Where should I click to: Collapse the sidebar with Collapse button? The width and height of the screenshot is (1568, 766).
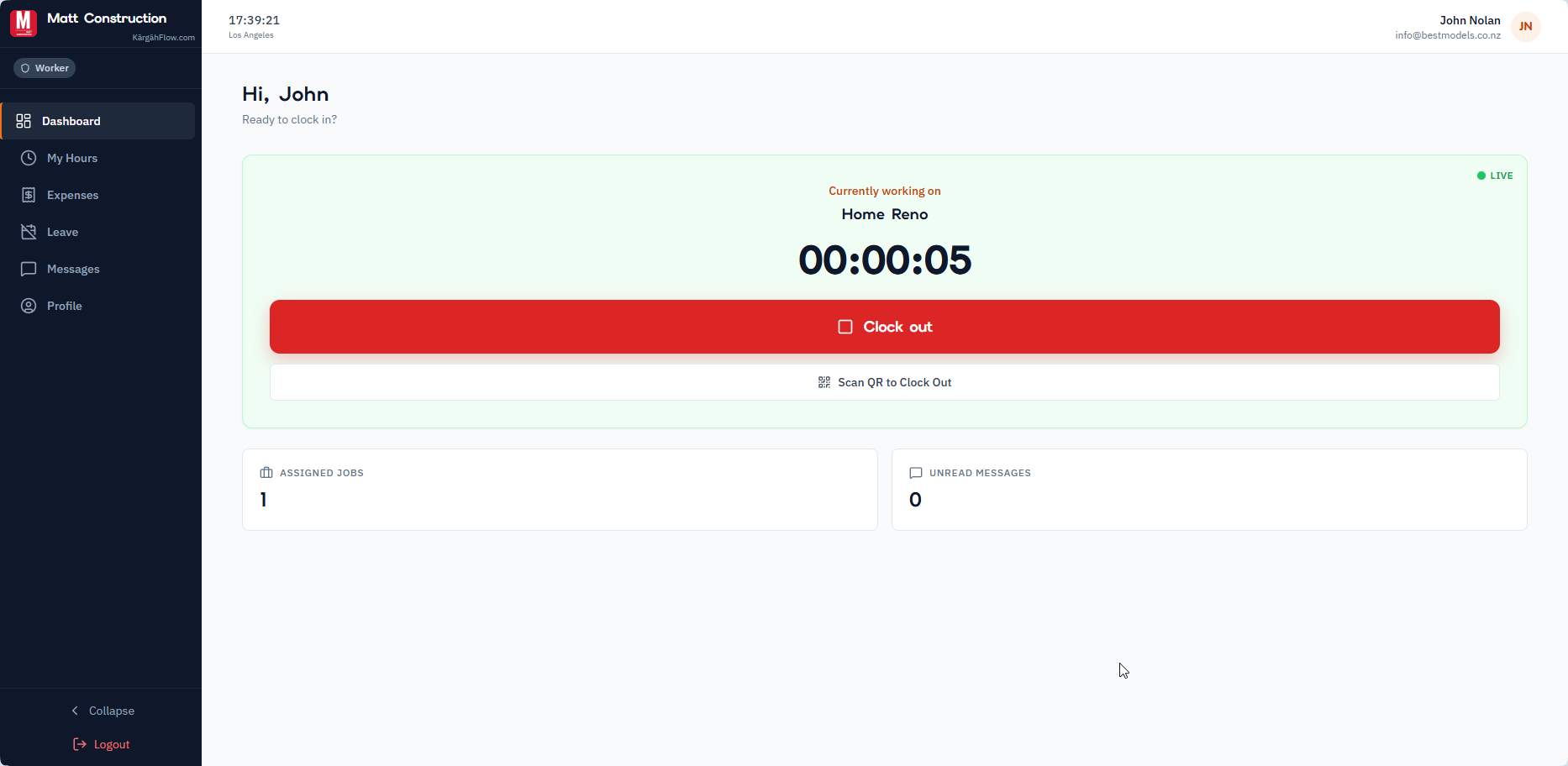(101, 711)
